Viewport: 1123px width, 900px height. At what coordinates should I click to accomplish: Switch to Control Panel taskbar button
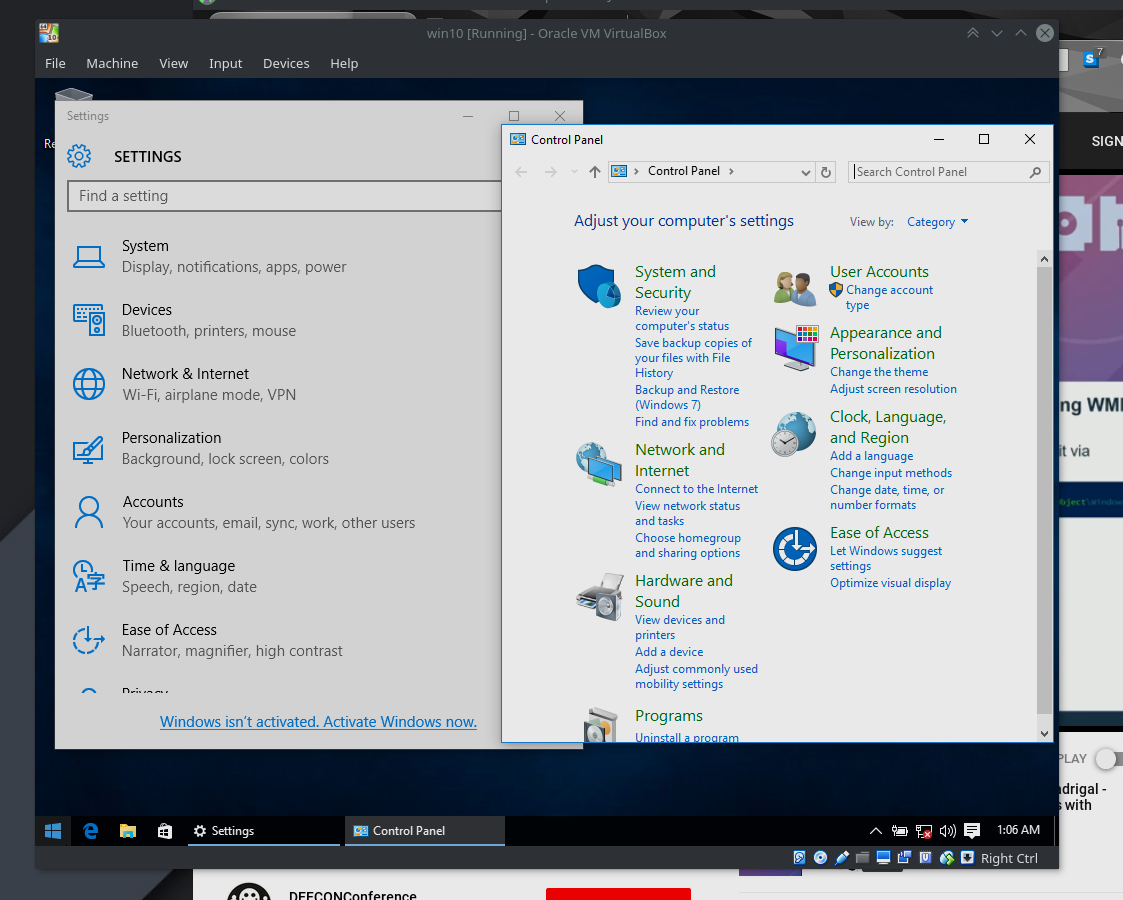coord(425,831)
